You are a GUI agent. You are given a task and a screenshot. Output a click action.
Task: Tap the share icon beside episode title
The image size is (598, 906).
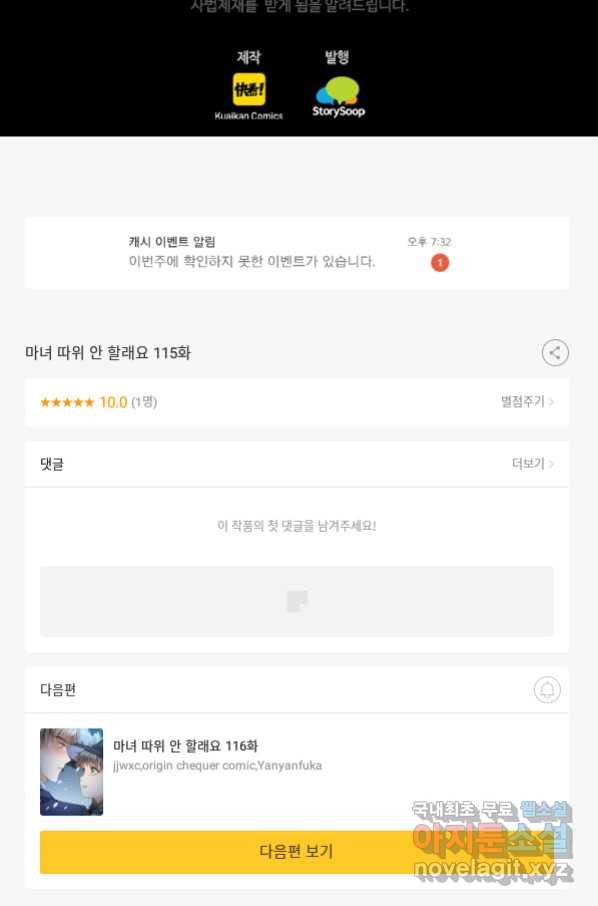555,352
